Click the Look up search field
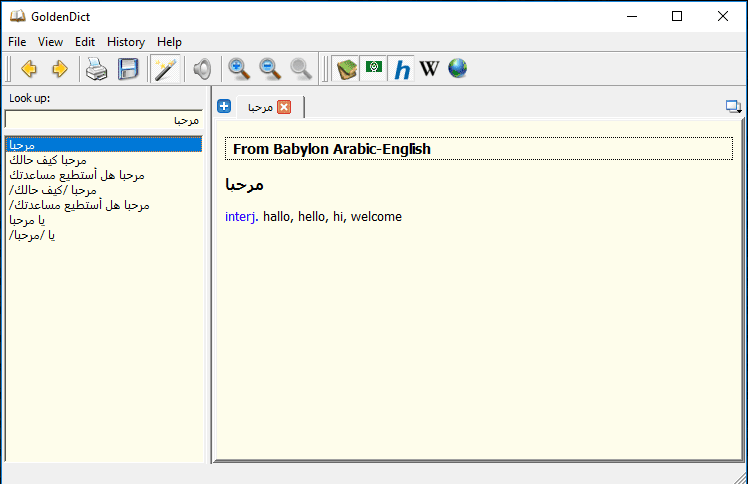The width and height of the screenshot is (748, 484). (x=103, y=120)
